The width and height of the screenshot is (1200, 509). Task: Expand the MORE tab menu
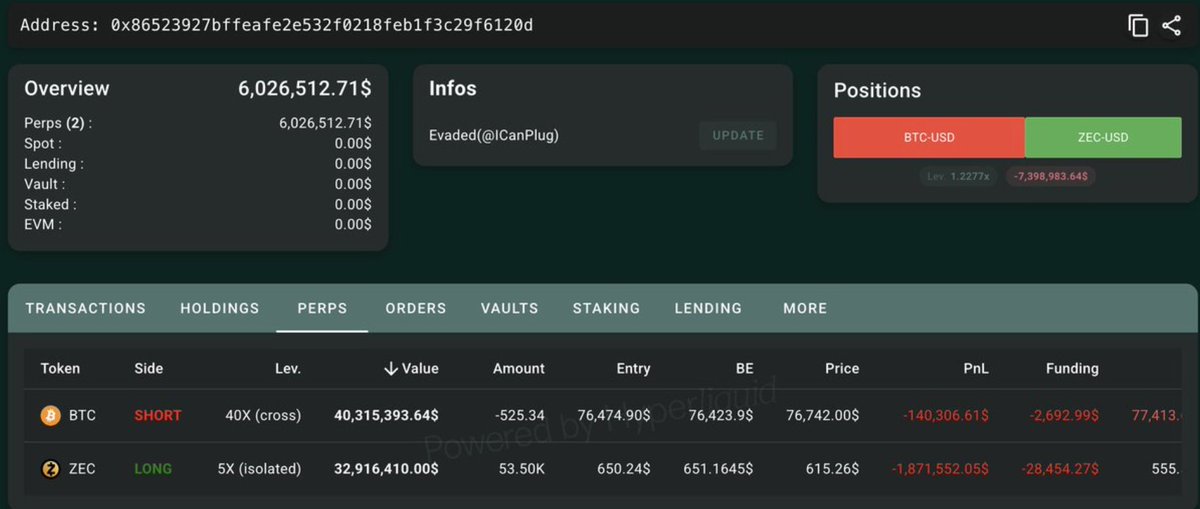pos(805,308)
